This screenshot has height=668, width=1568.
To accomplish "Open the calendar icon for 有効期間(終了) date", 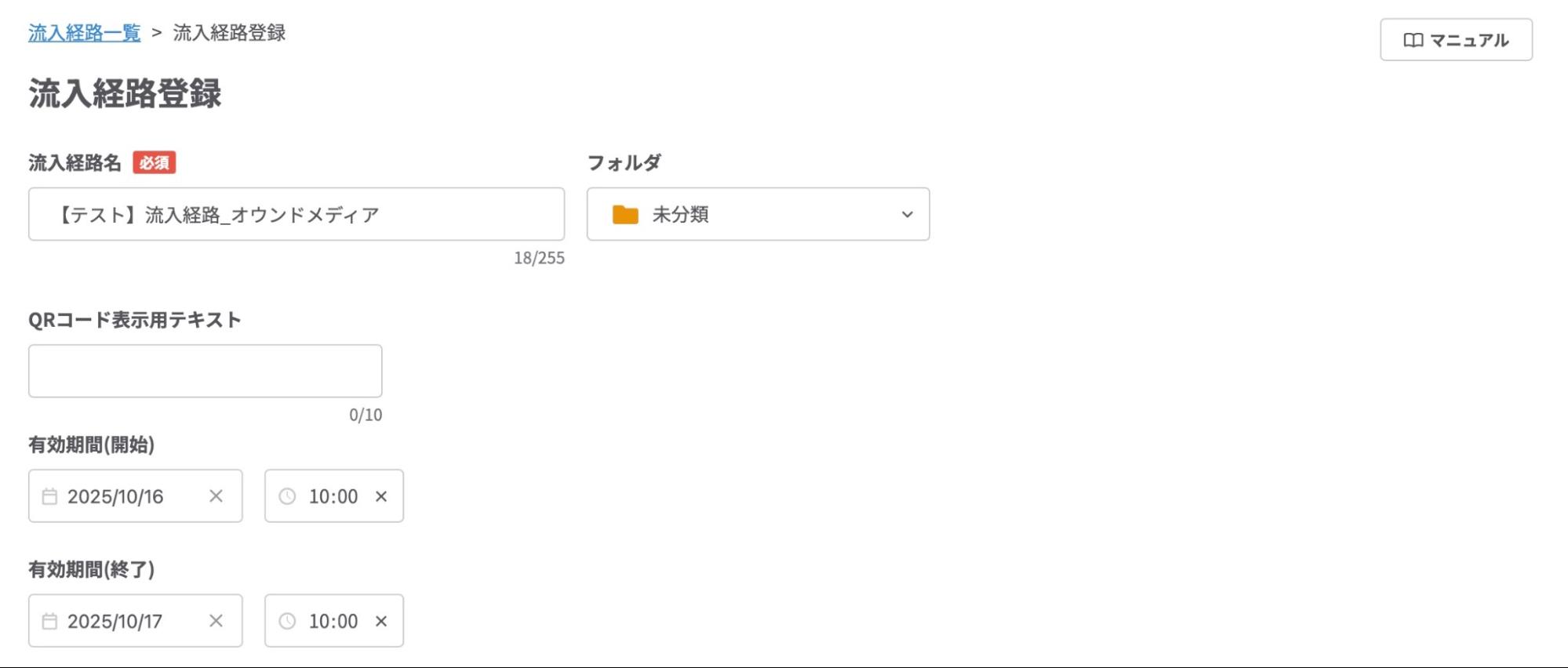I will coord(49,621).
